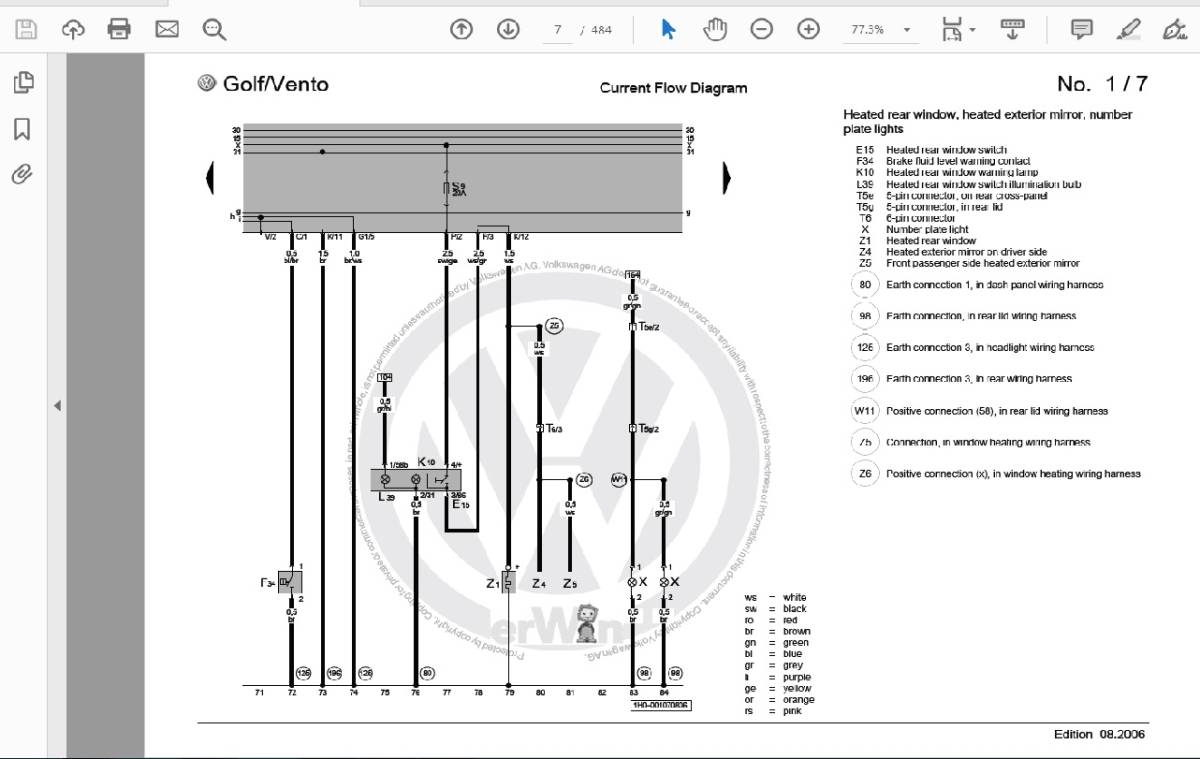The width and height of the screenshot is (1200, 759).
Task: Click the K10 Heated rear window warning lamp
Action: pos(947,172)
